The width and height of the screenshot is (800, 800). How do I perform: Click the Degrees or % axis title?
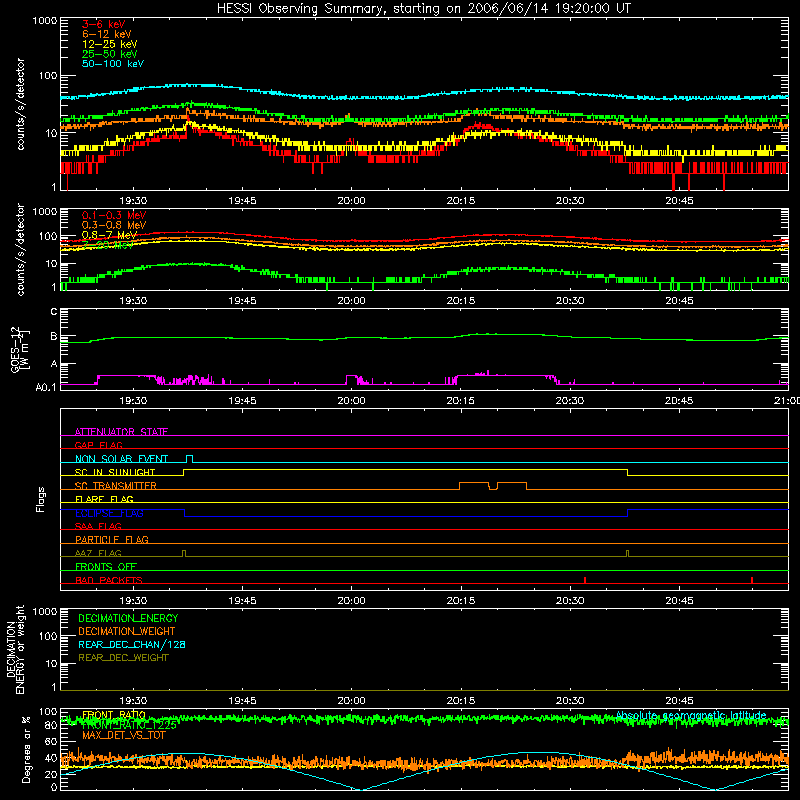[x=26, y=749]
